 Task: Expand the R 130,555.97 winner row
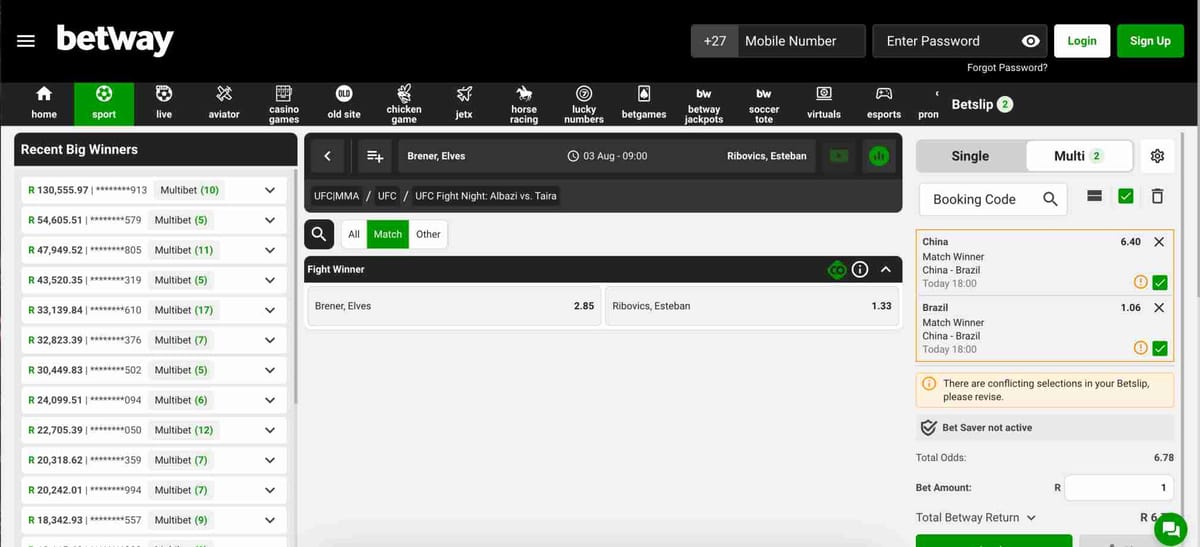[269, 190]
